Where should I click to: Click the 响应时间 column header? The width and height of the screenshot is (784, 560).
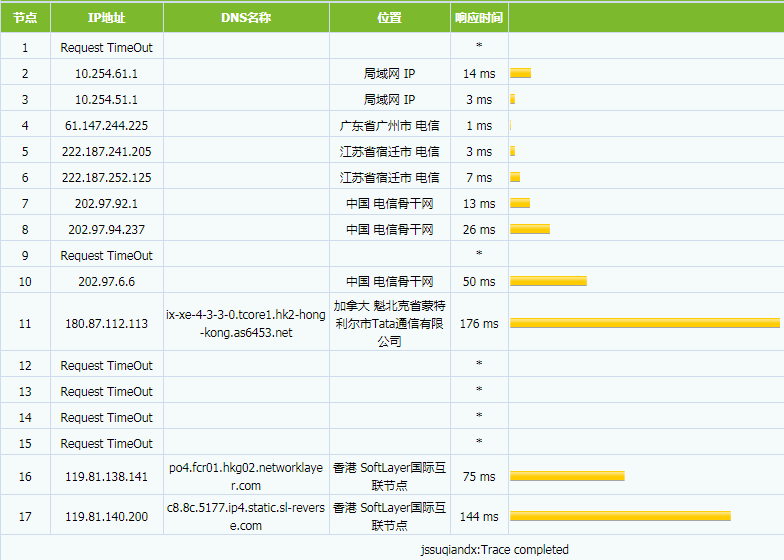point(479,18)
